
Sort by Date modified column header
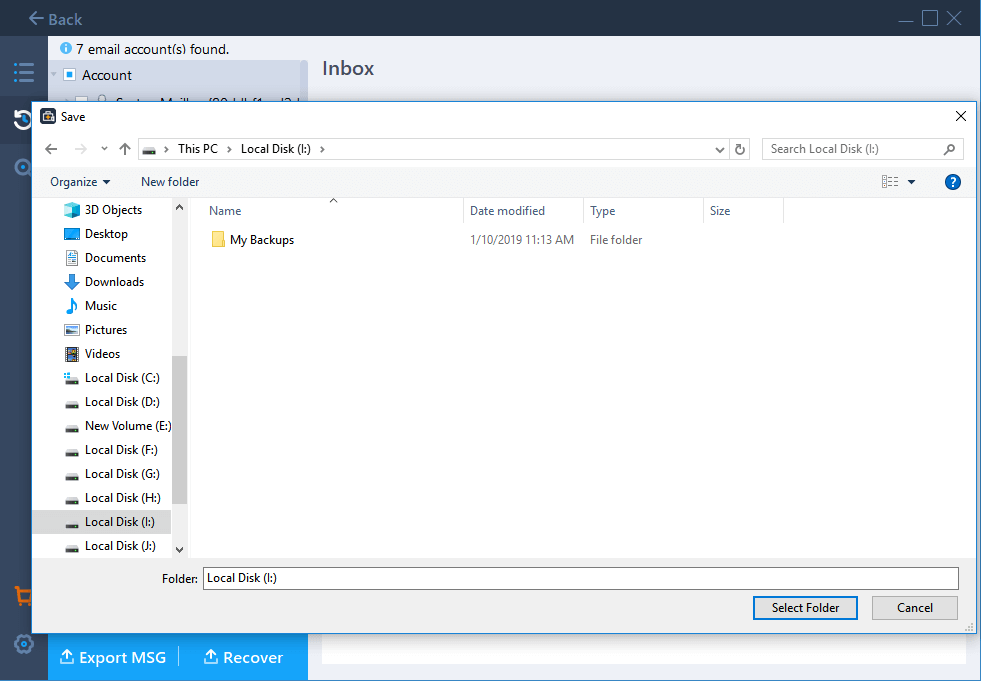click(x=508, y=211)
